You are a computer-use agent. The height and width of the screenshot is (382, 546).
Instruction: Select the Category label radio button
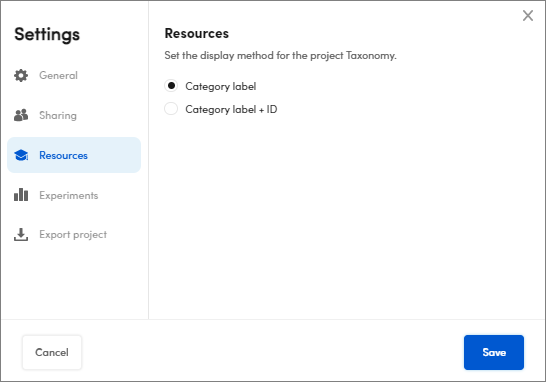click(x=171, y=86)
